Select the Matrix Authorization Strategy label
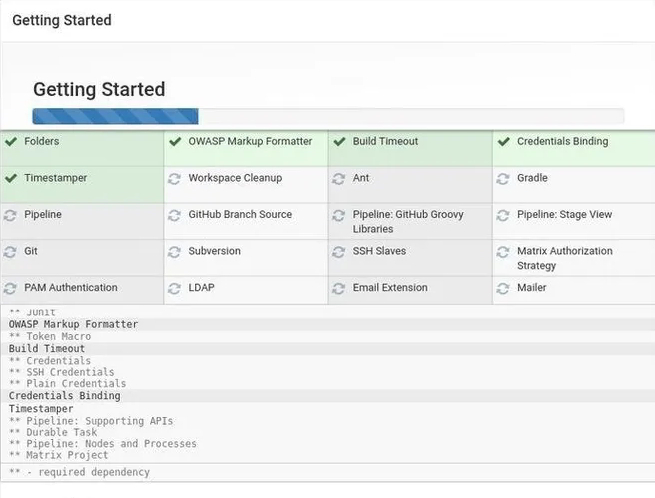This screenshot has height=498, width=655. 565,258
